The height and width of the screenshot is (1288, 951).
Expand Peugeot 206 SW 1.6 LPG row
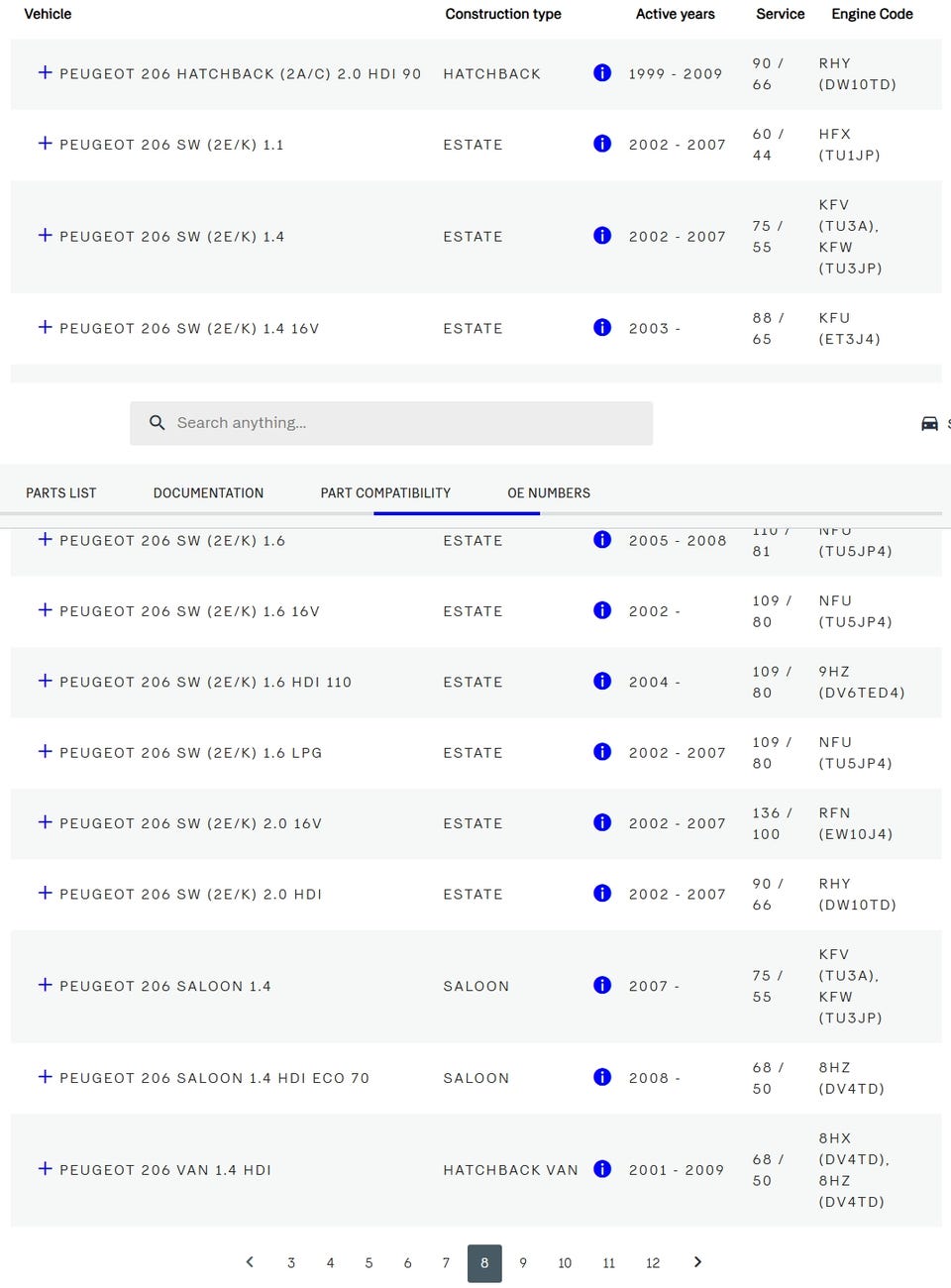pos(45,751)
